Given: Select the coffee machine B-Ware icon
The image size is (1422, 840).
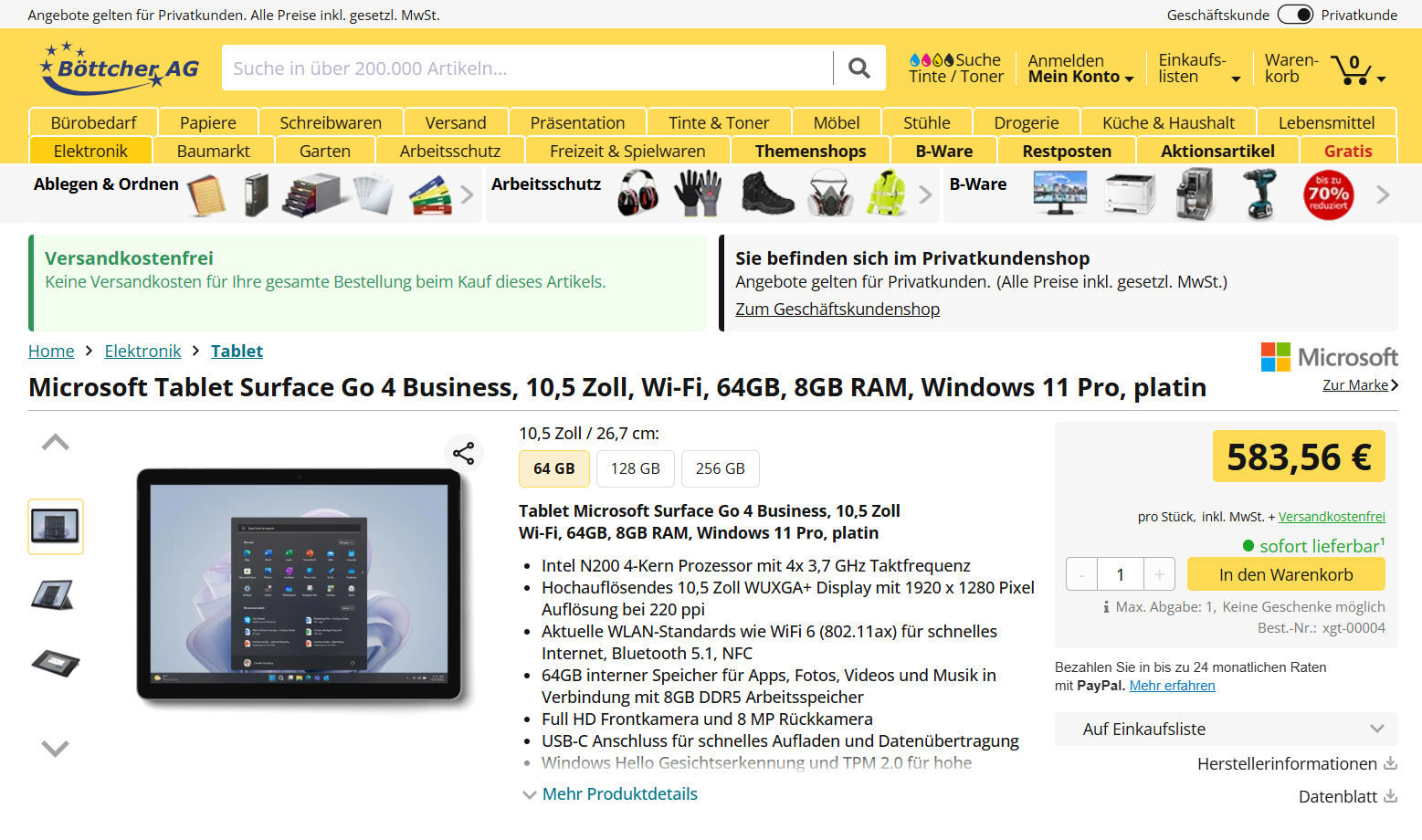Looking at the screenshot, I should coord(1193,194).
